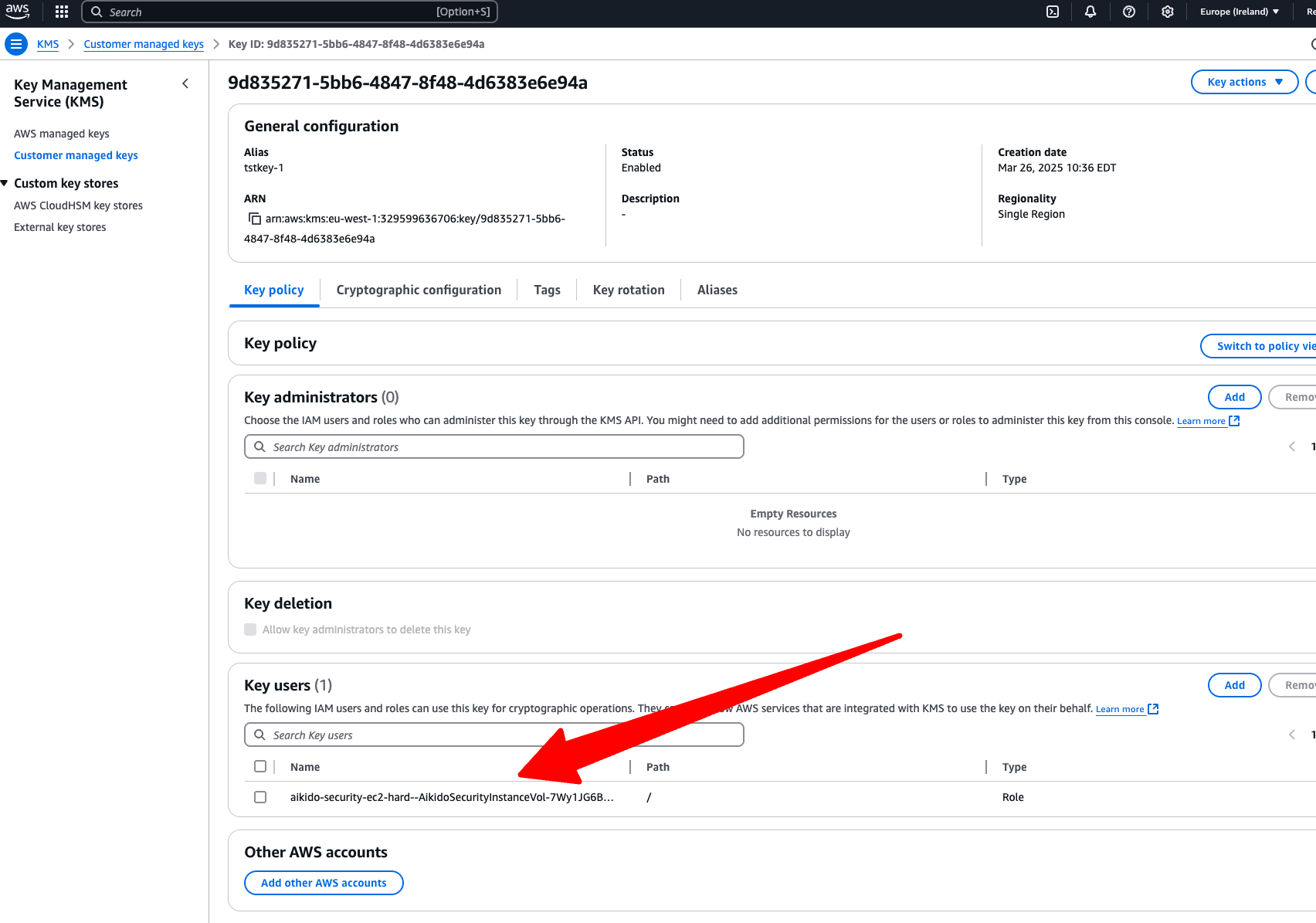Select all Key users header checkbox
The width and height of the screenshot is (1316, 923).
click(x=260, y=766)
